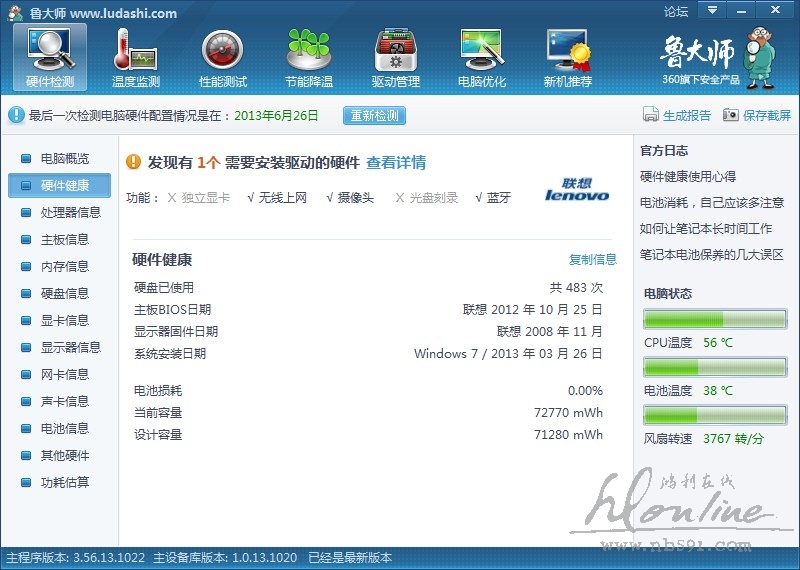Open the title bar dropdown menu arrow
Viewport: 800px width, 570px height.
click(x=712, y=11)
